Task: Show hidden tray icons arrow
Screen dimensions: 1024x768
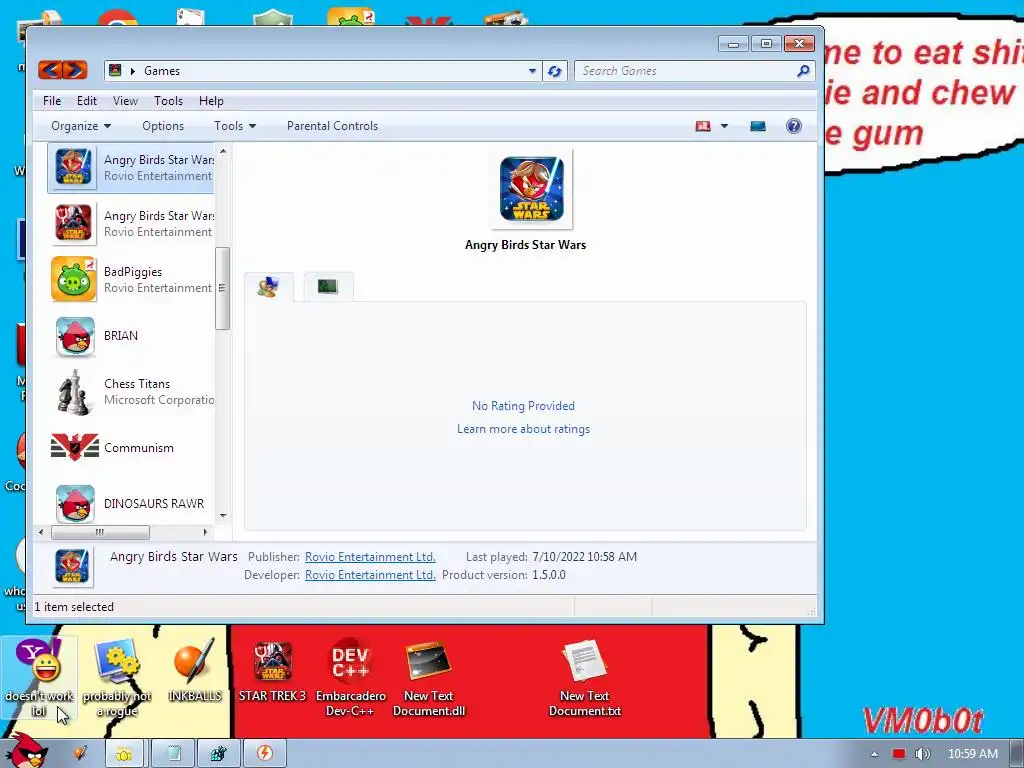Action: (874, 754)
